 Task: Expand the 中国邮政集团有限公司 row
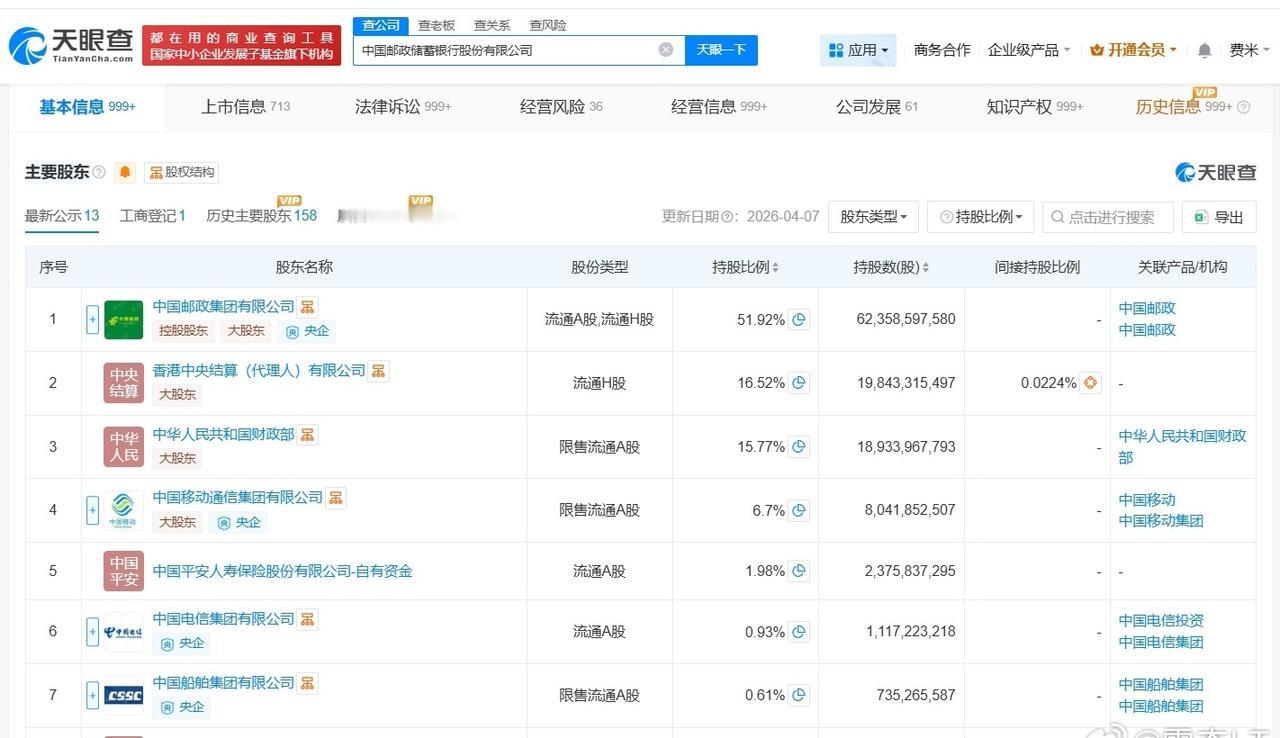(x=93, y=320)
